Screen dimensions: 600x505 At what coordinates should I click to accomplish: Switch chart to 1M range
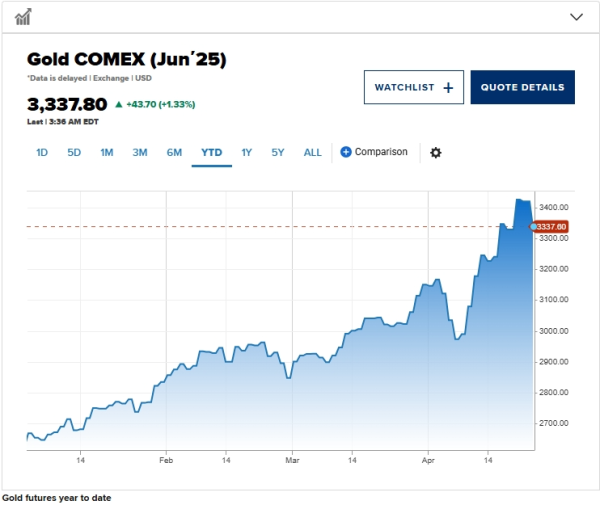click(x=106, y=152)
